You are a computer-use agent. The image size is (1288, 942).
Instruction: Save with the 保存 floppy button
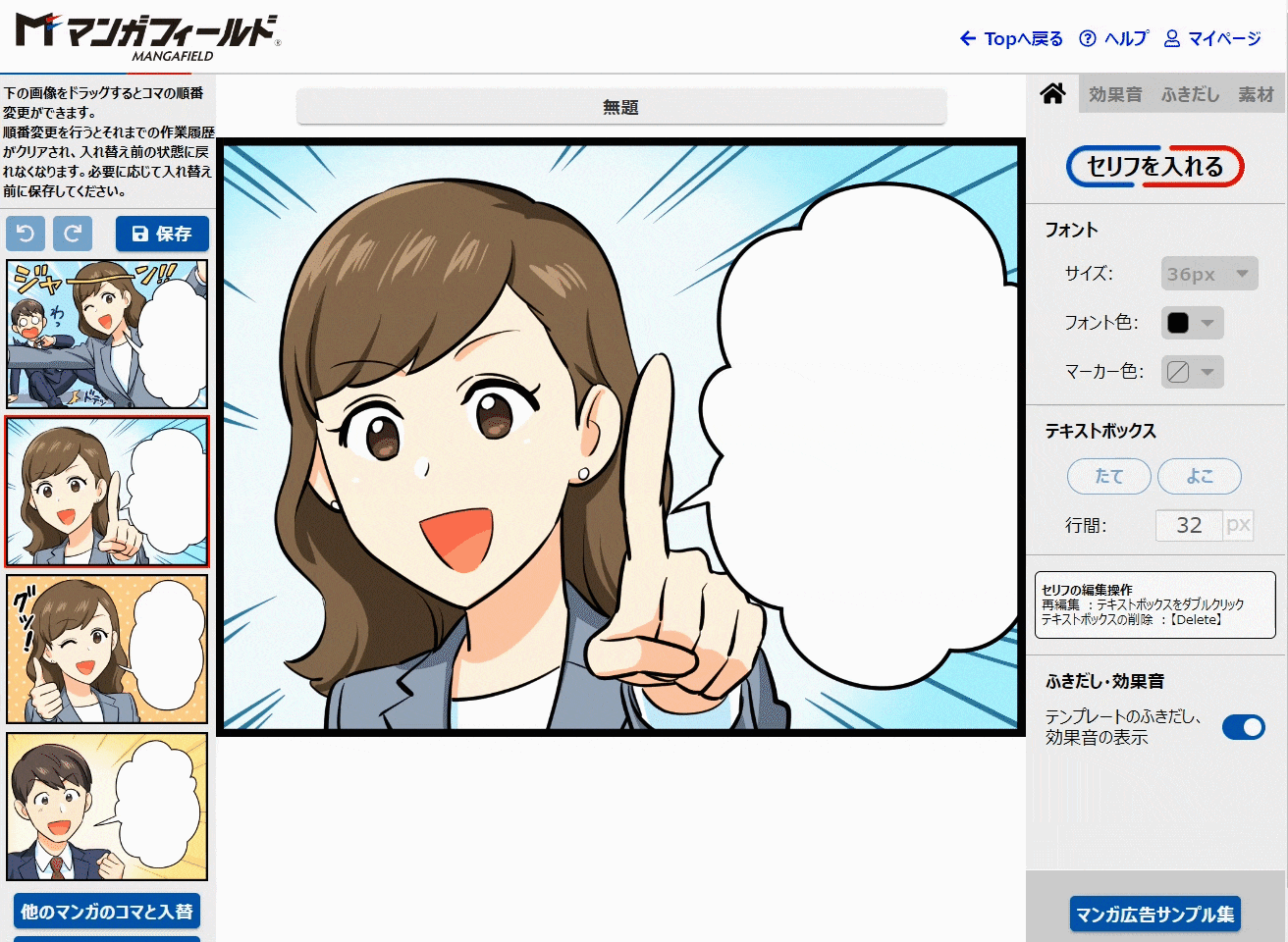pyautogui.click(x=162, y=234)
